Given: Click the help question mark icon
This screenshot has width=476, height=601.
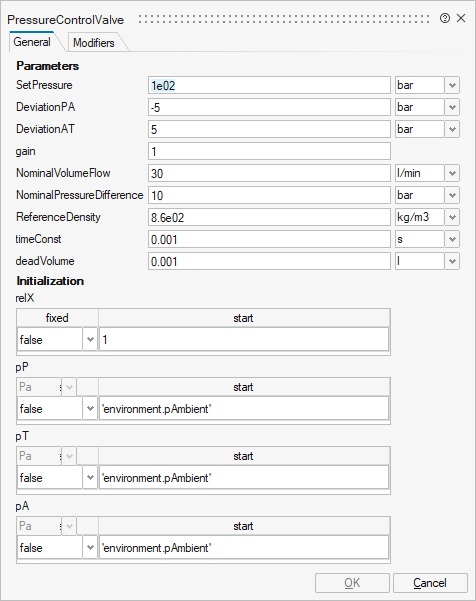Looking at the screenshot, I should pyautogui.click(x=445, y=18).
